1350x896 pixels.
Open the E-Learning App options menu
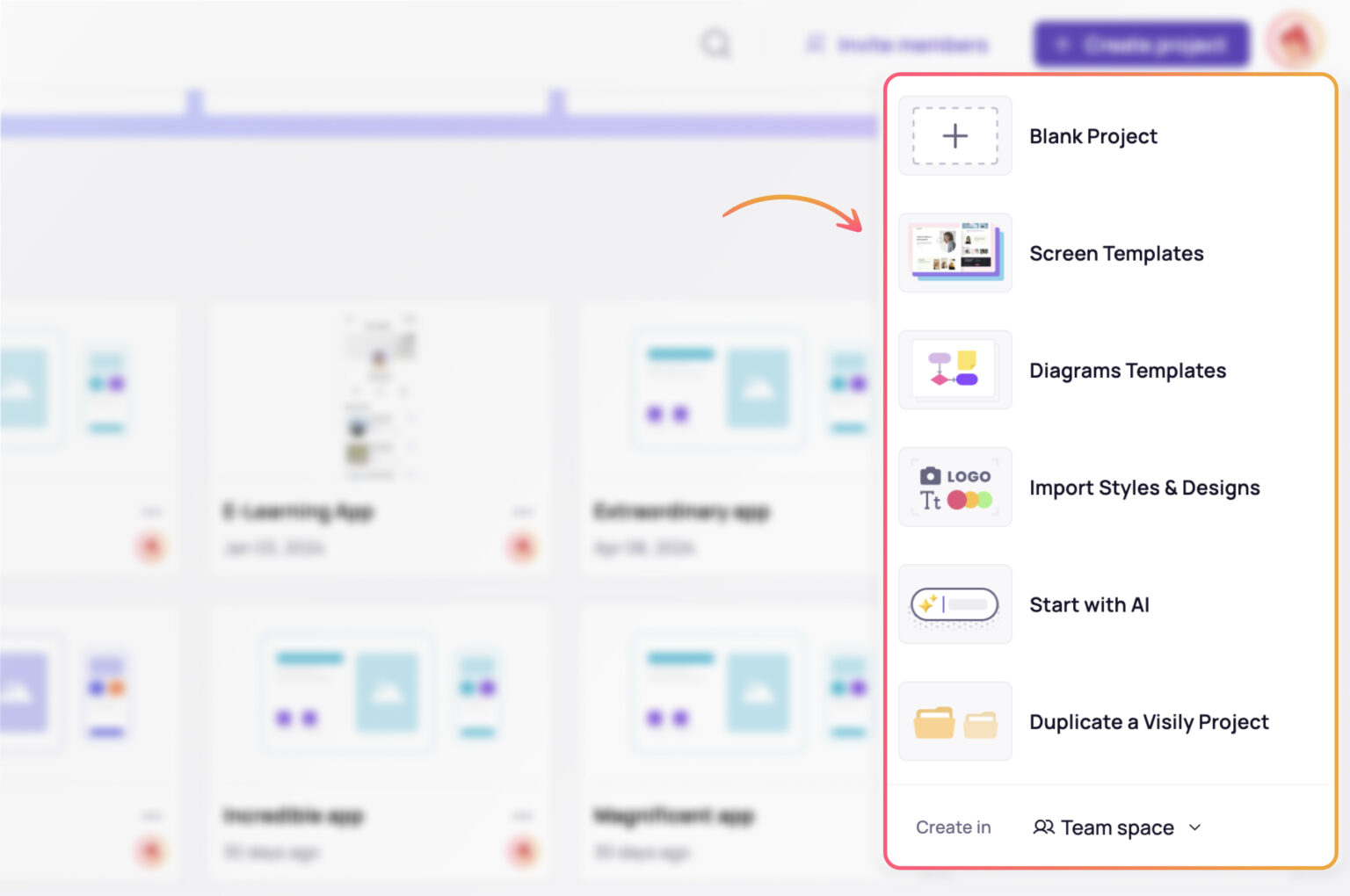[523, 510]
